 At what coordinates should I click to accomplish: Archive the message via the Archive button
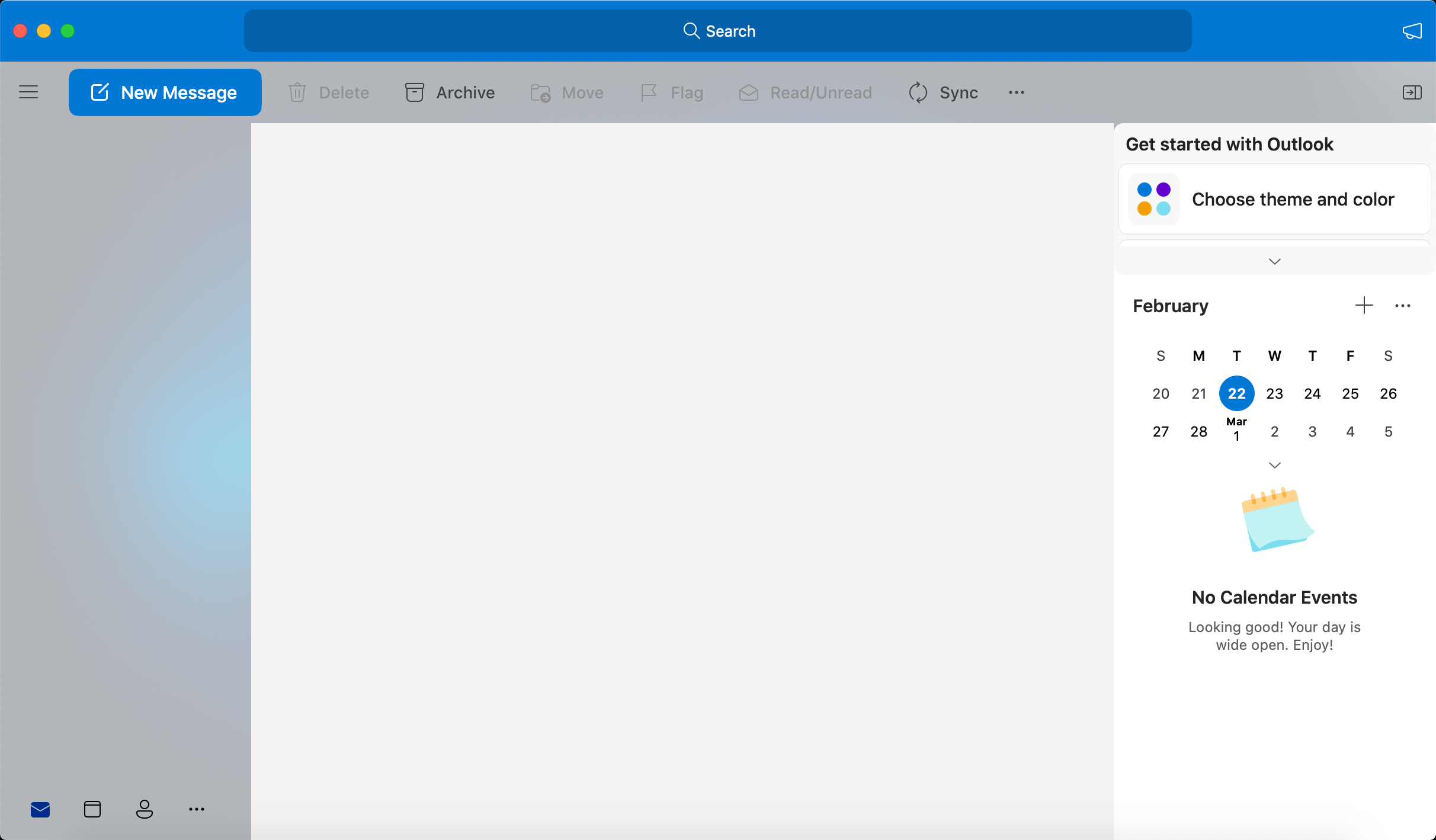tap(450, 92)
